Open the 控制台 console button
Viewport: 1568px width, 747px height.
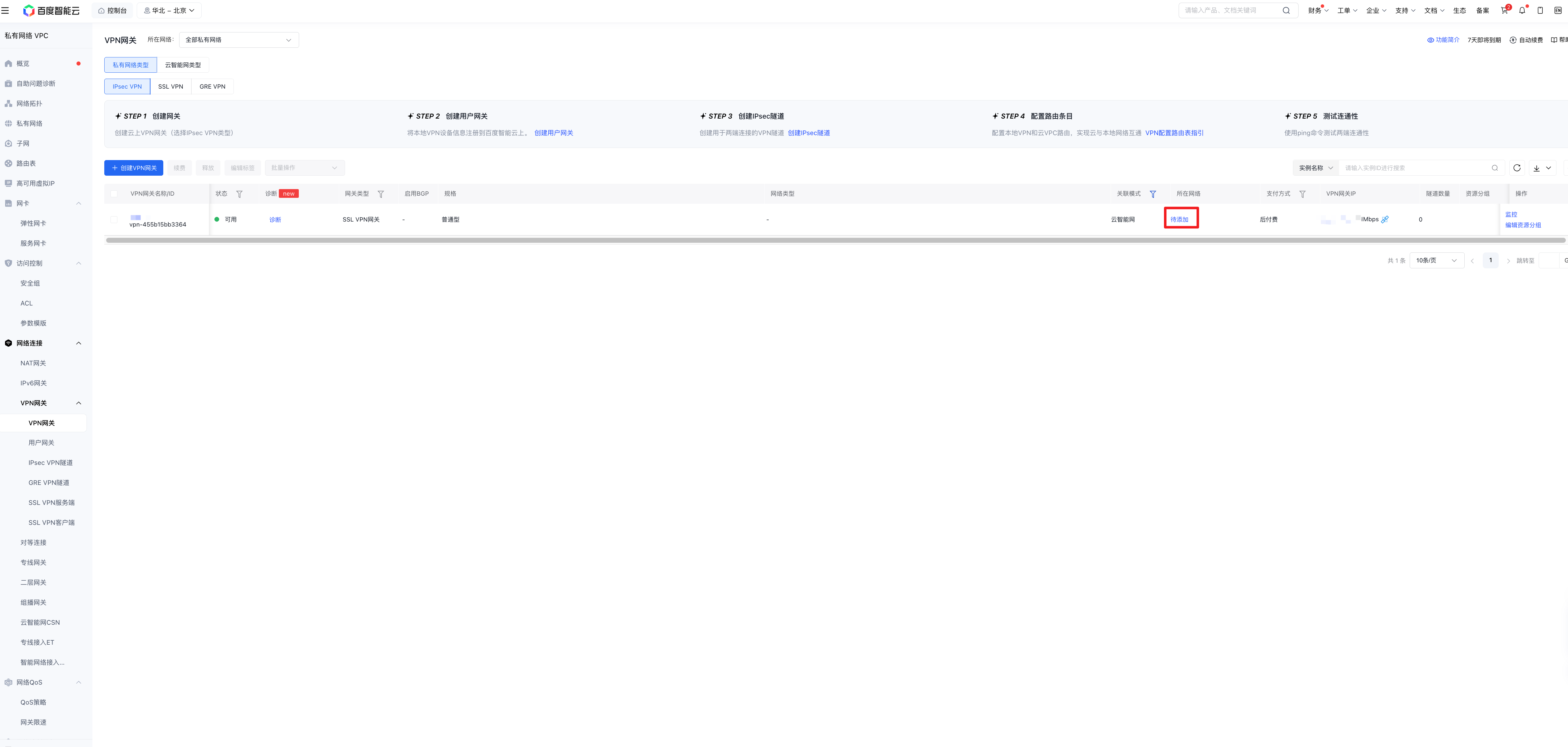113,10
